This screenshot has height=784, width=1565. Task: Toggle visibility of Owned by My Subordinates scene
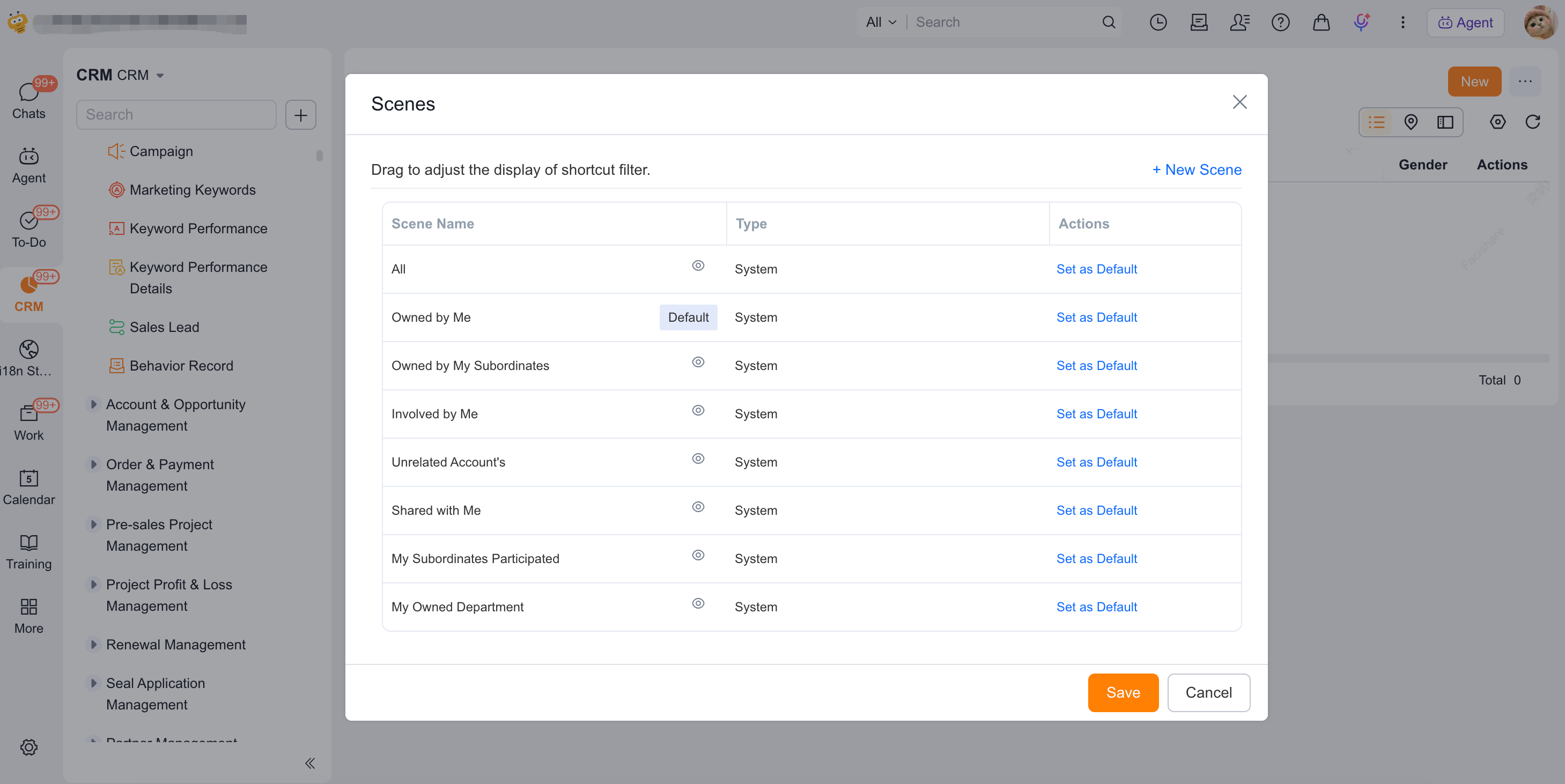pos(698,362)
